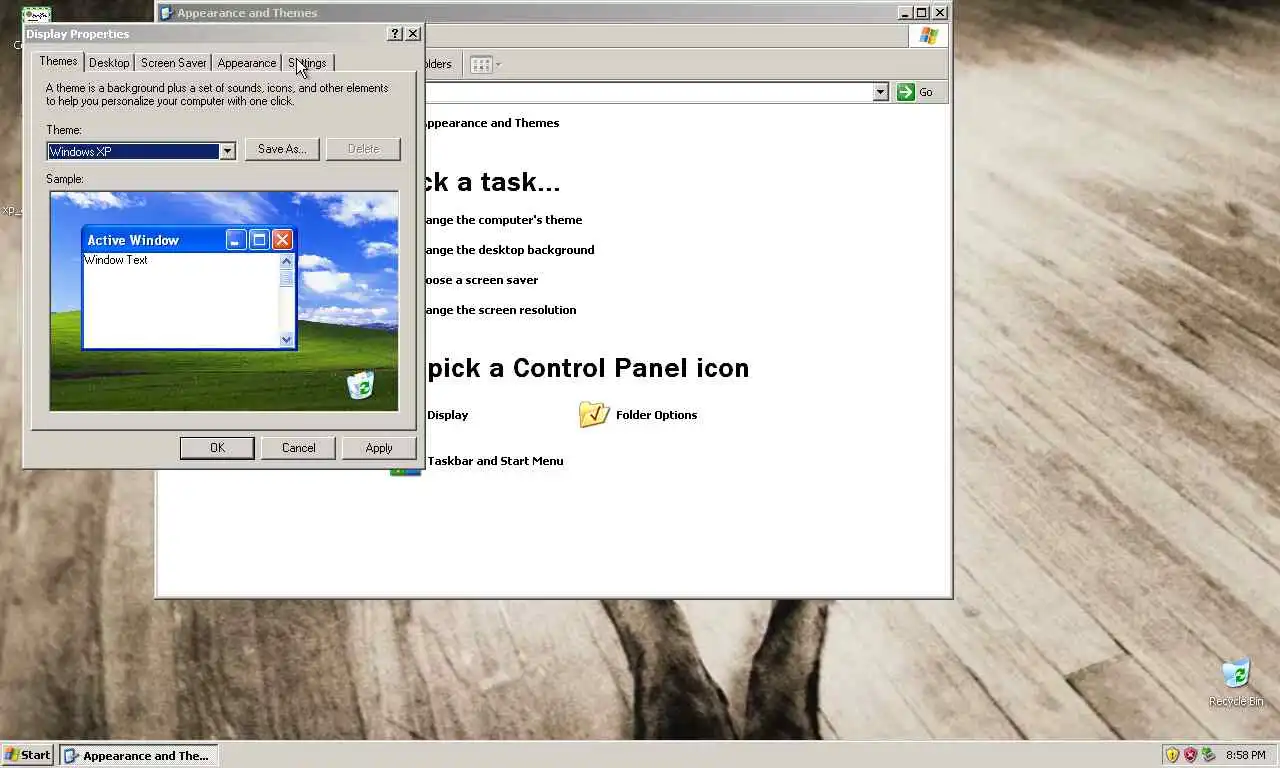Click the yellow security shield tray icon
The image size is (1280, 768).
tap(1172, 755)
